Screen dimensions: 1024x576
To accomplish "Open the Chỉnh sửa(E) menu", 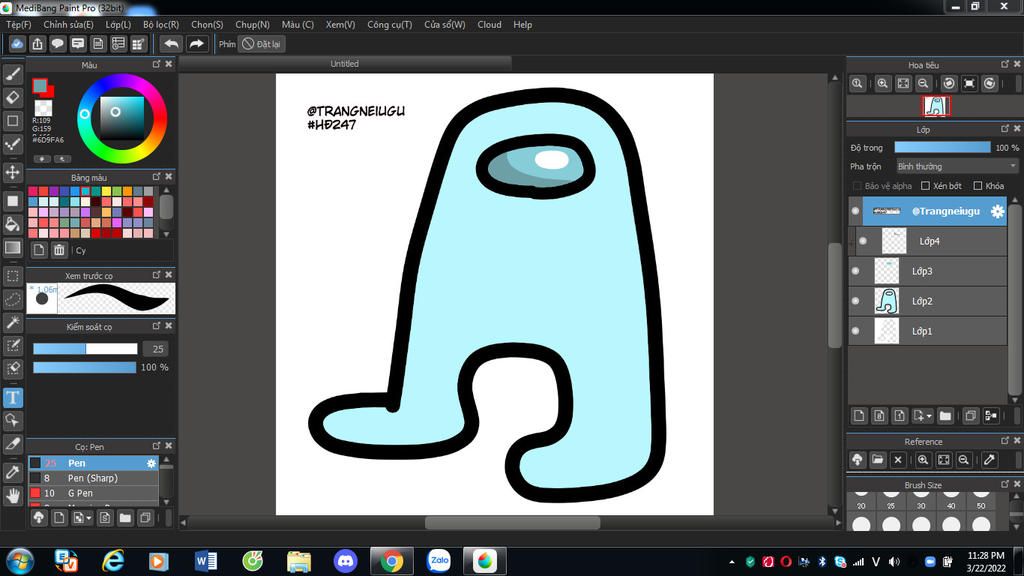I will 69,25.
